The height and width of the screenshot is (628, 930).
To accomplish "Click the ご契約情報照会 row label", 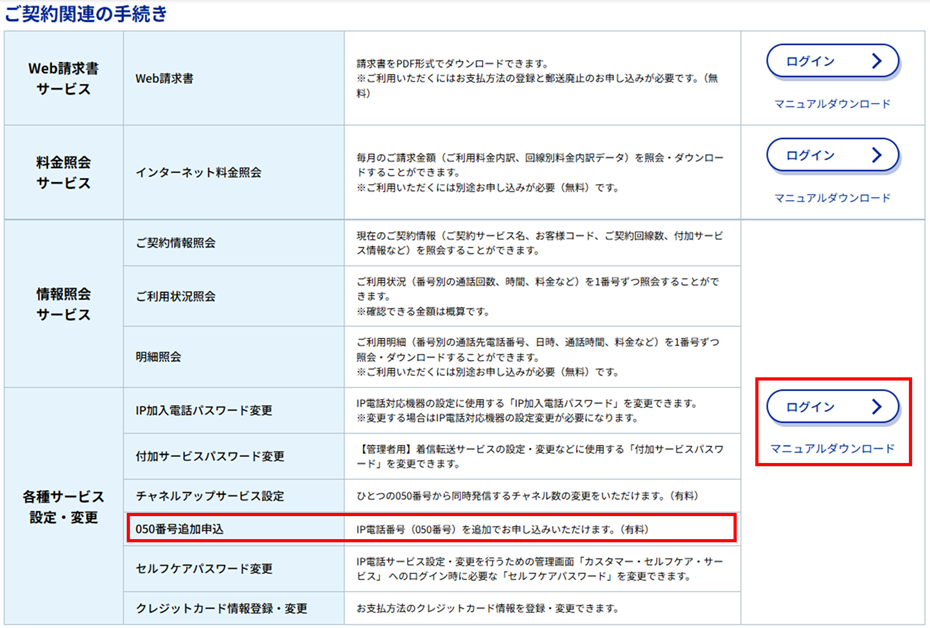I will 176,243.
